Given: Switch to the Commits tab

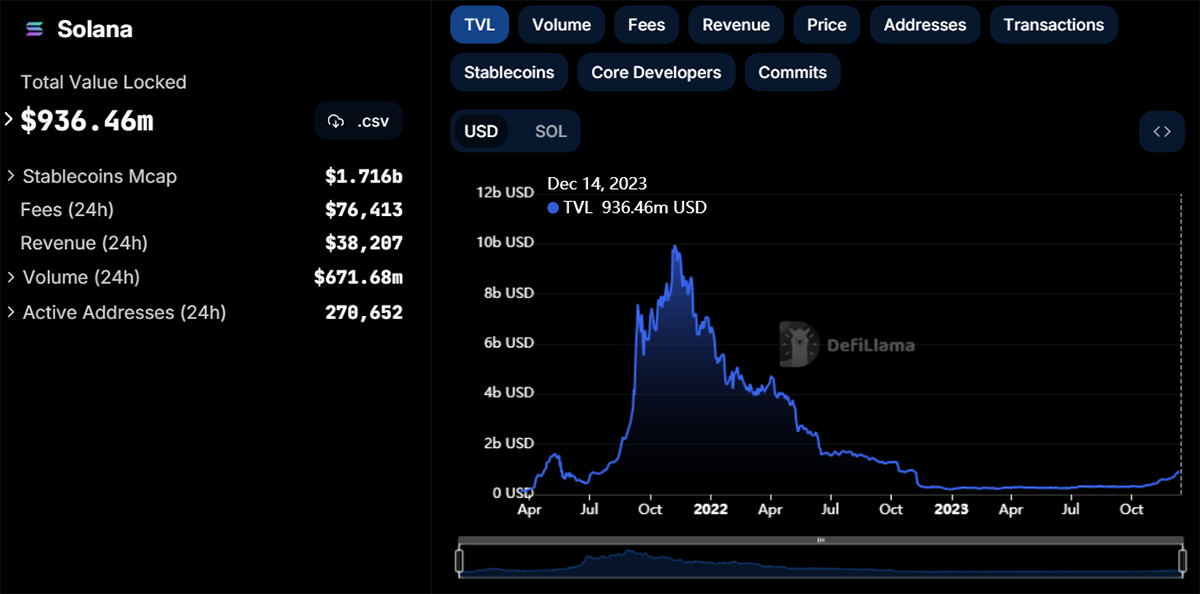Looking at the screenshot, I should (x=792, y=72).
